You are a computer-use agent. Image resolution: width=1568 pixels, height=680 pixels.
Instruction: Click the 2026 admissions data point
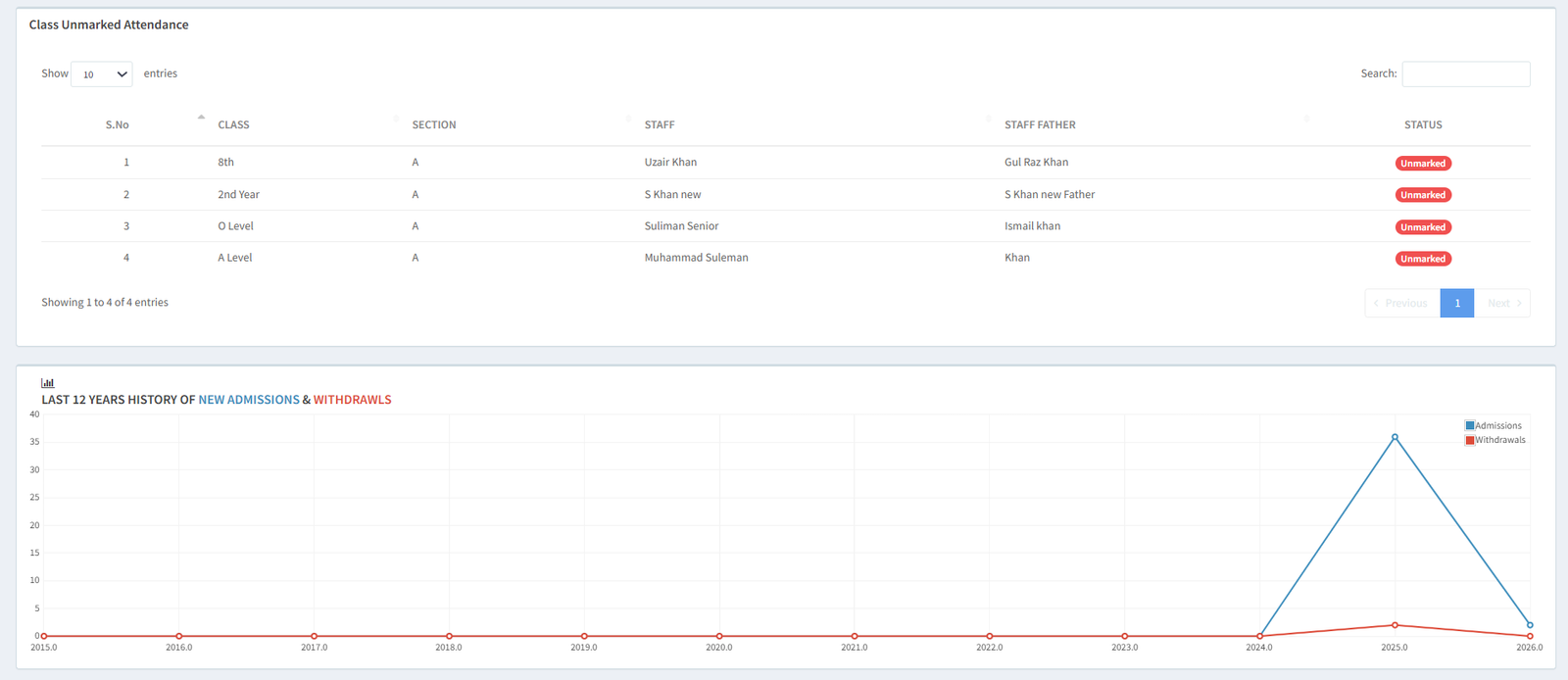tap(1530, 625)
